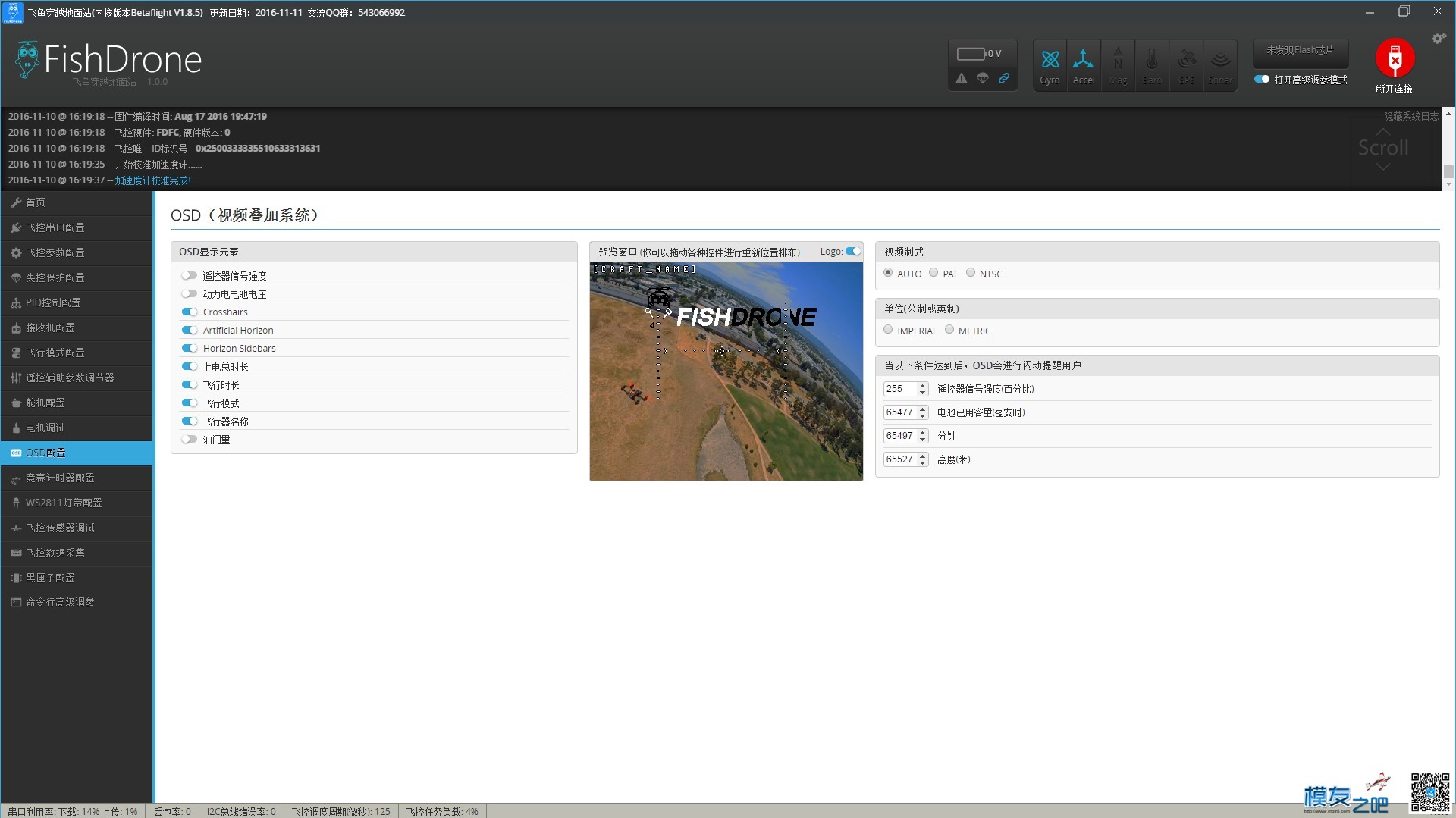Screen dimensions: 1456x818
Task: Click the FishDrone logo
Action: 108,61
